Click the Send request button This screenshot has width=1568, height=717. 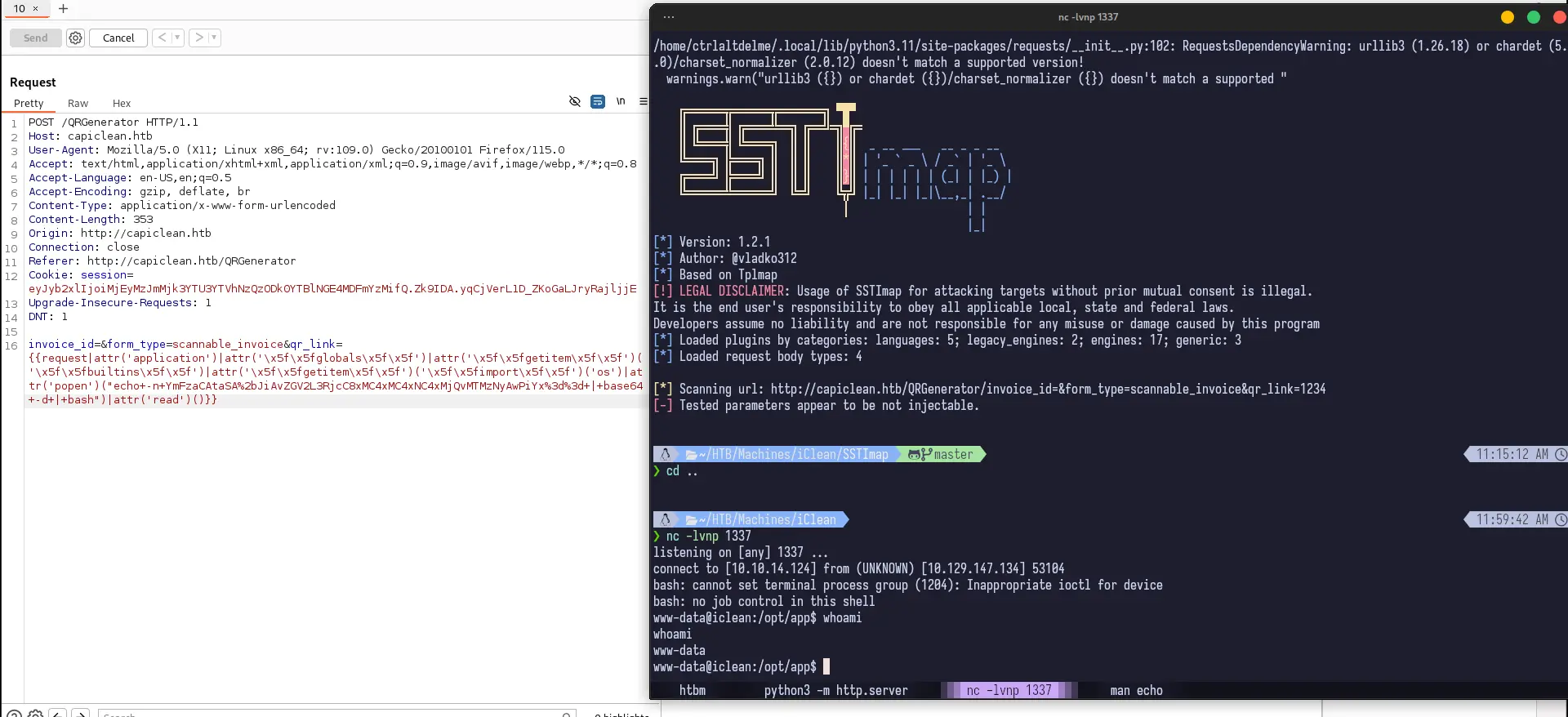coord(35,38)
